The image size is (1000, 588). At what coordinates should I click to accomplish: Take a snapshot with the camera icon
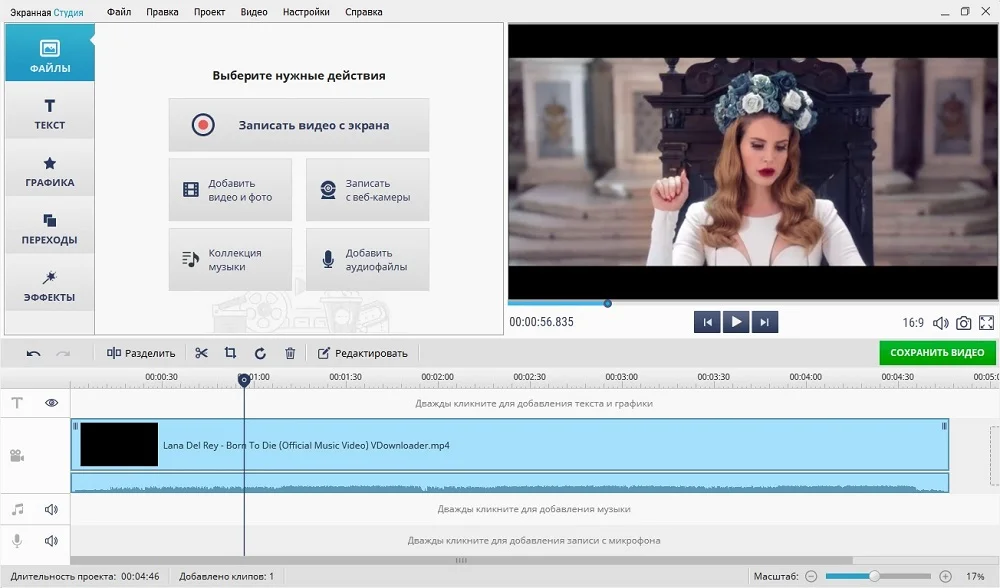pyautogui.click(x=963, y=323)
